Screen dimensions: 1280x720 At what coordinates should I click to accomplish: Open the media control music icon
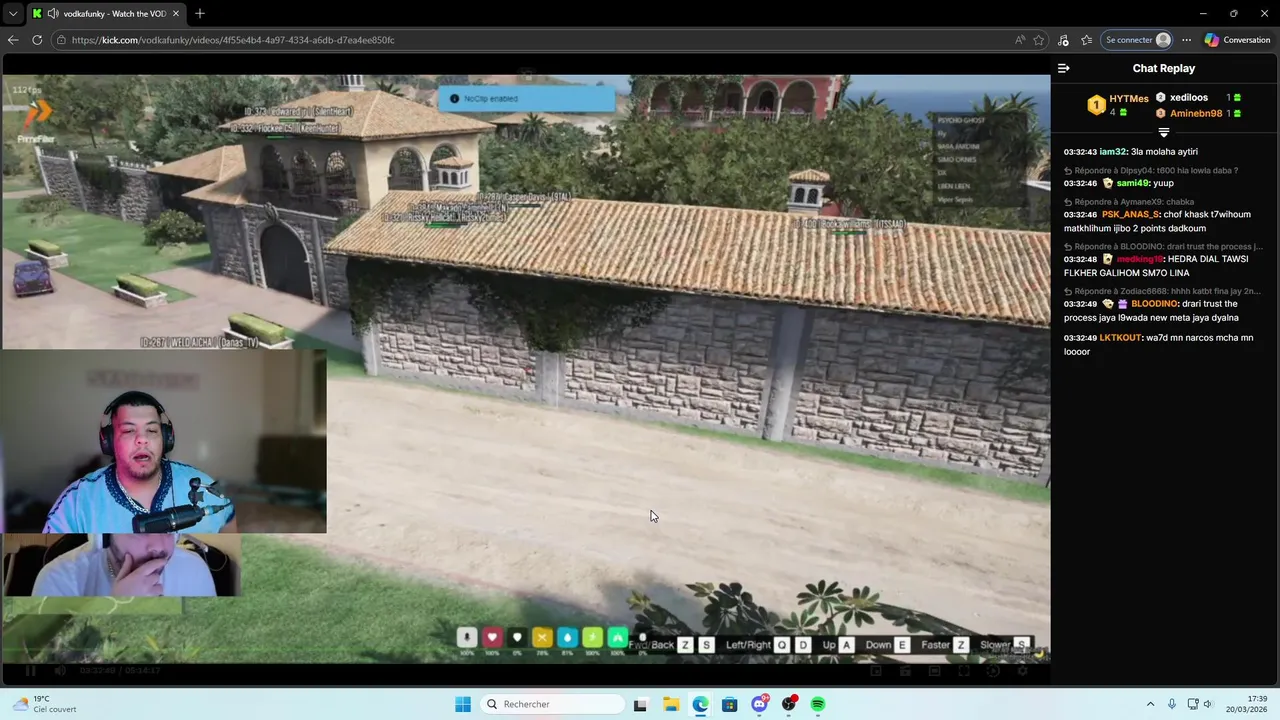[x=1063, y=40]
